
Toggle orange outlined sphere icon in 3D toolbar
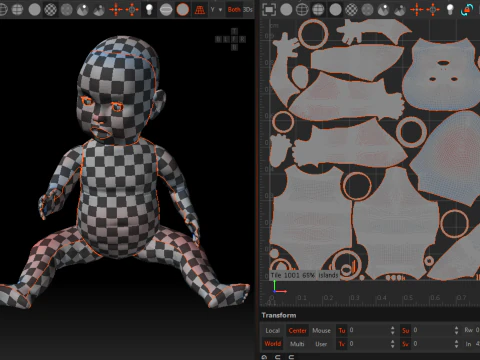pos(182,10)
